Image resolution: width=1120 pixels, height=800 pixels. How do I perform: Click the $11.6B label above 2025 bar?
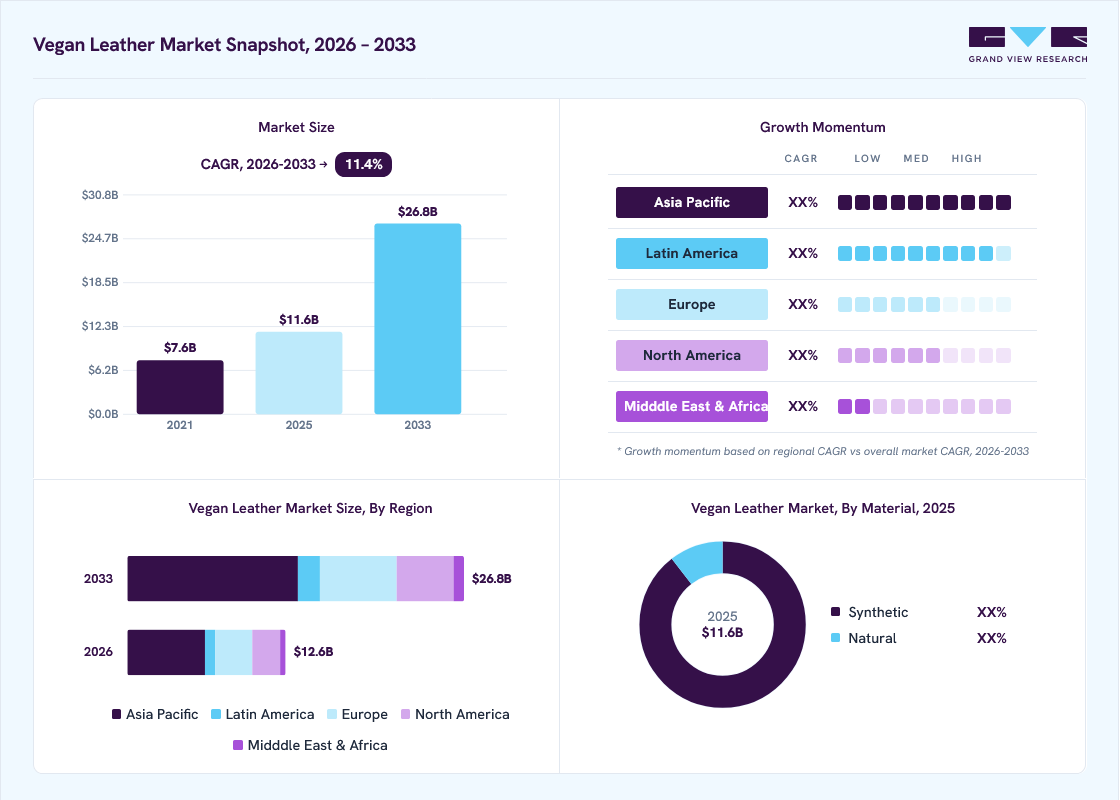299,319
